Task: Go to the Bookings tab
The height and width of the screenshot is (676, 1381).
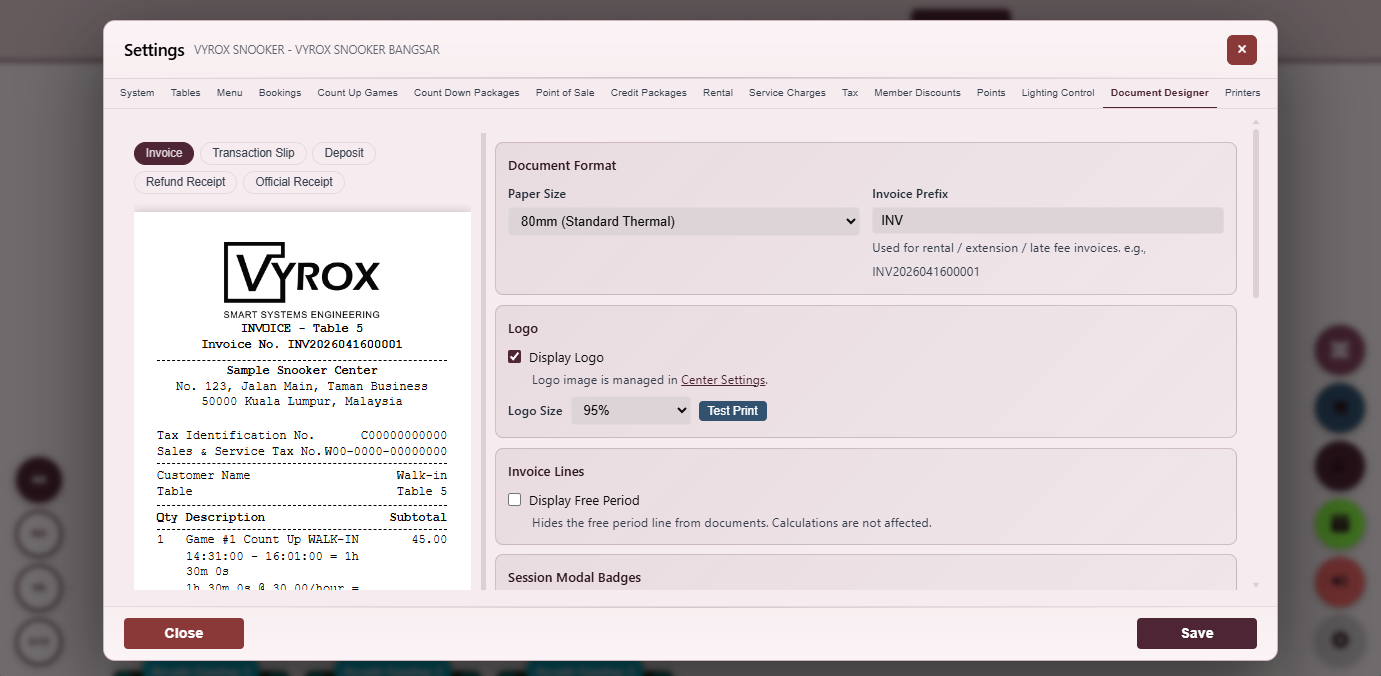Action: coord(280,93)
